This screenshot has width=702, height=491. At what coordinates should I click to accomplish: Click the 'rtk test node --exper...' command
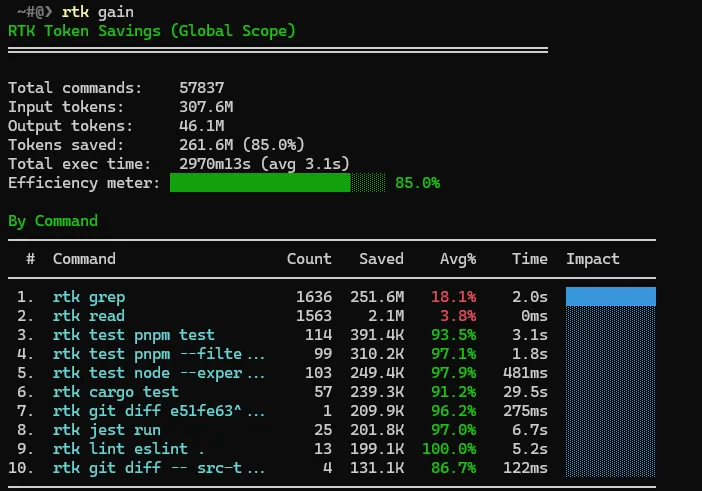point(159,373)
